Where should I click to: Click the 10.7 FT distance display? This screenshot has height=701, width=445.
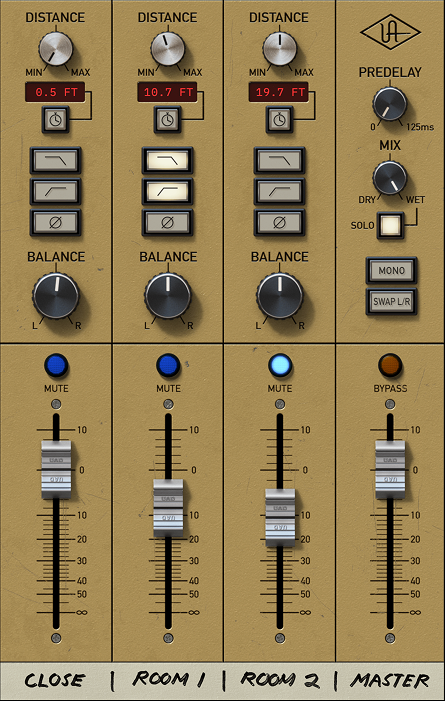167,93
